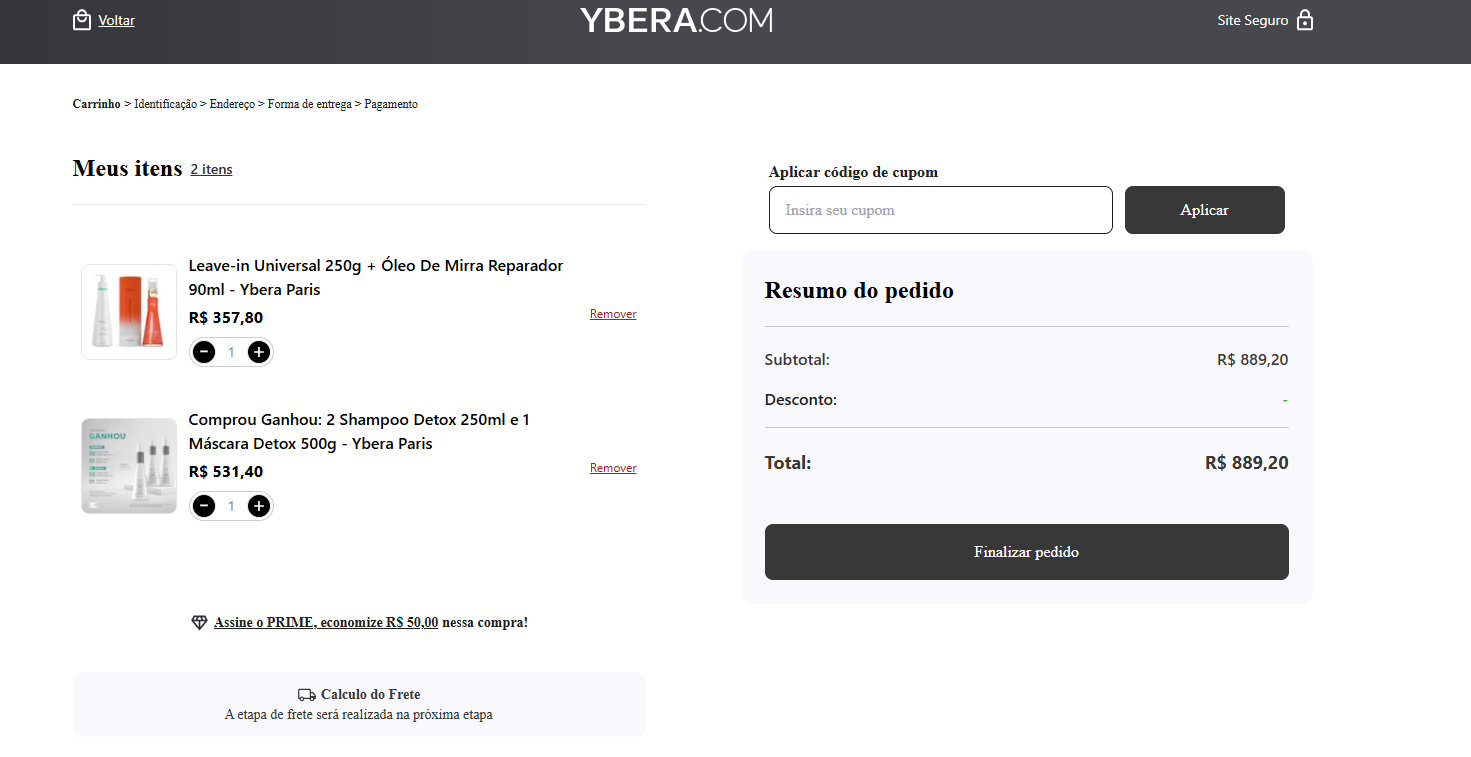Image resolution: width=1471 pixels, height=757 pixels.
Task: Remove the Comprou Ganhou Detox kit
Action: [x=613, y=468]
